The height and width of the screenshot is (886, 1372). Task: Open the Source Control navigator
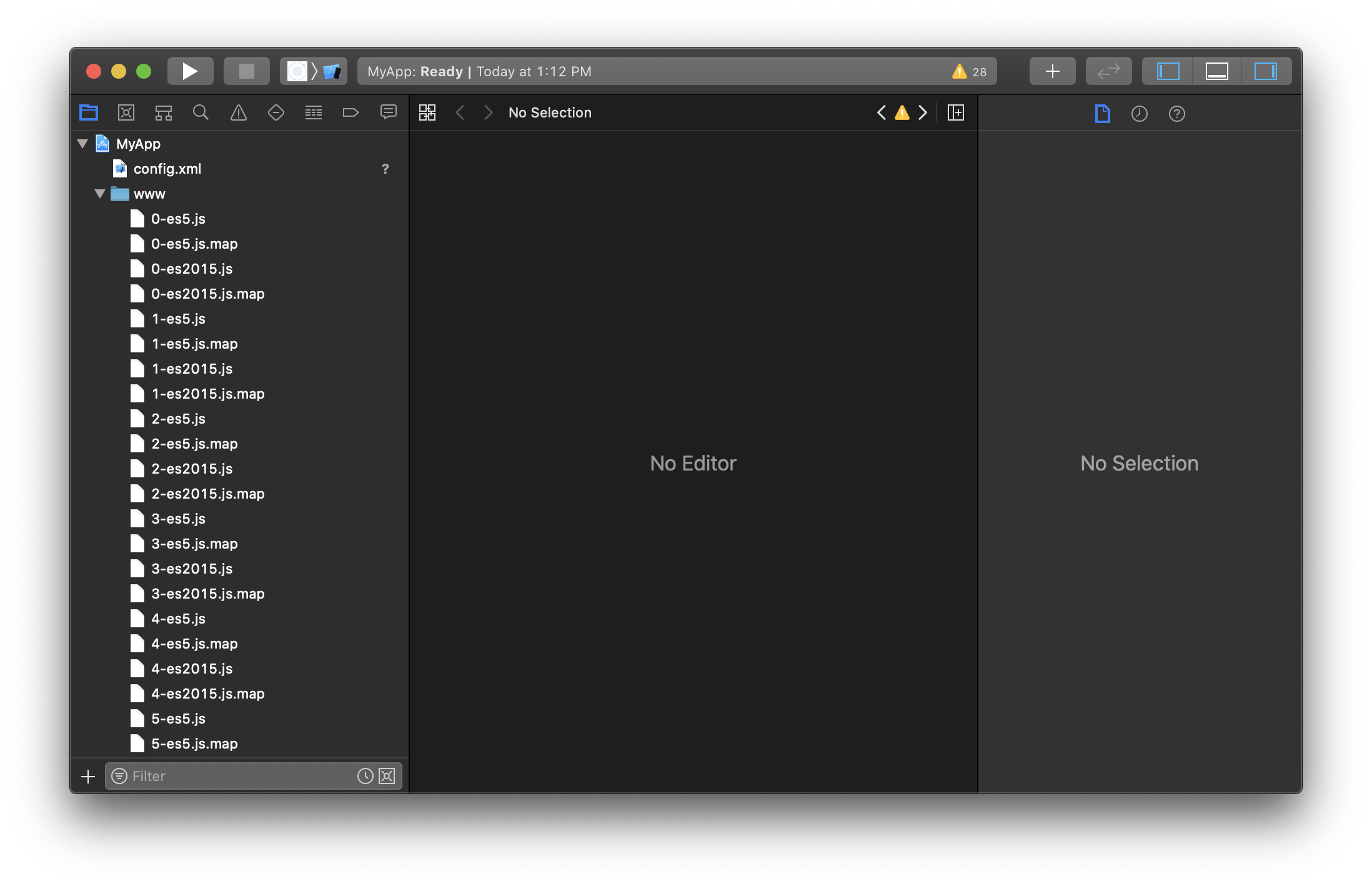coord(126,113)
